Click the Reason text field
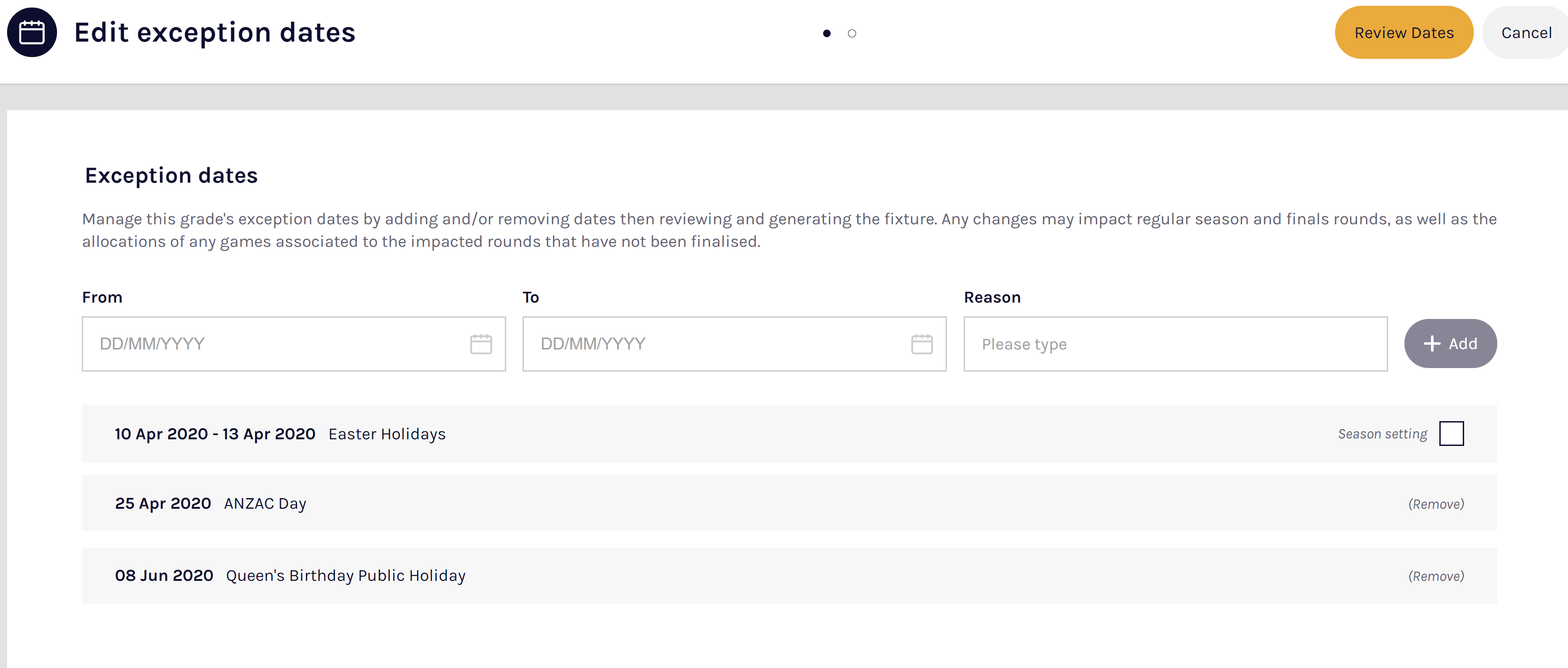 pos(1175,344)
